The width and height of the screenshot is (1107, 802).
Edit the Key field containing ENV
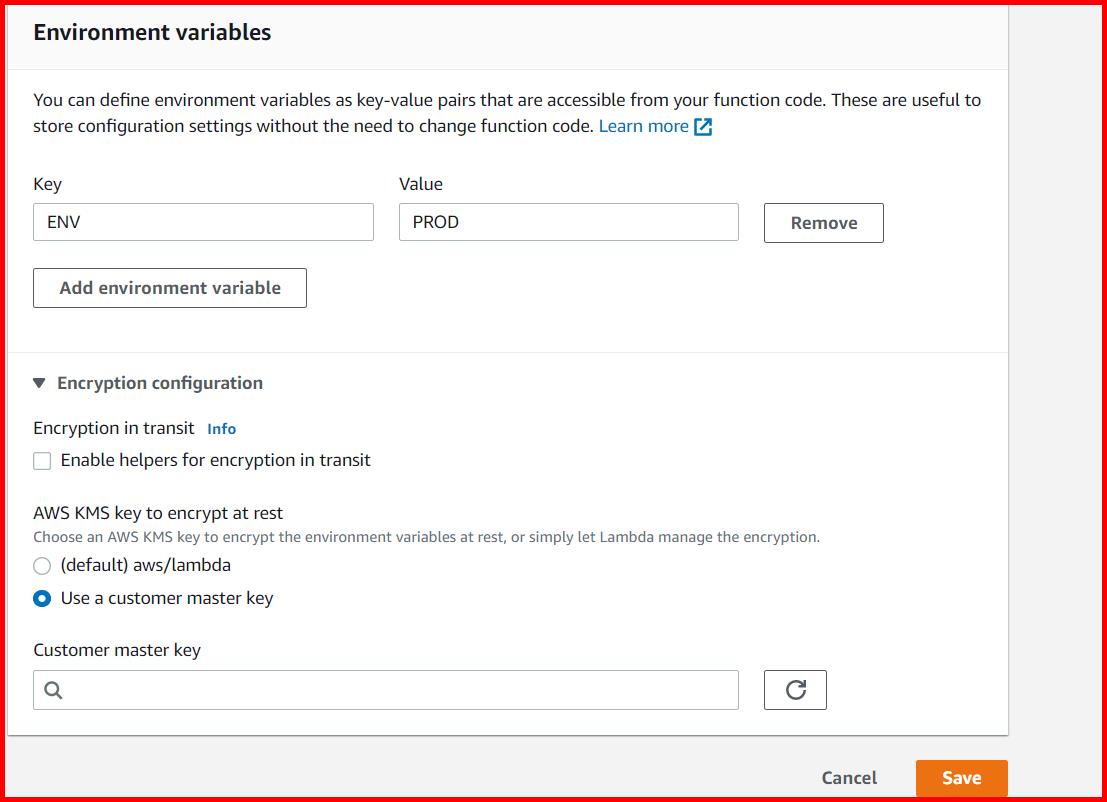tap(203, 222)
